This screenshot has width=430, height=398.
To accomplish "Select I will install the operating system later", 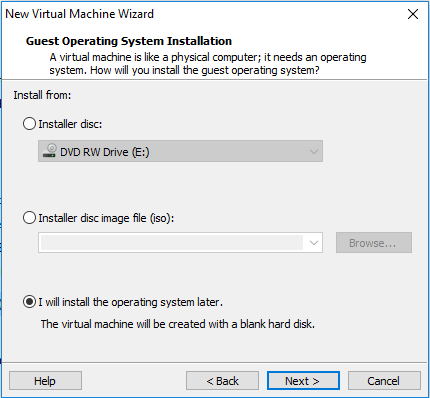I will coord(29,302).
